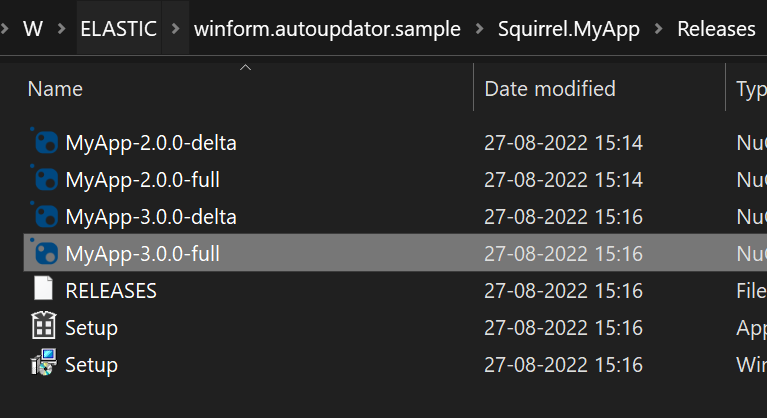Click the MyApp-3.0.0-delta package icon
Viewport: 767px width, 418px height.
45,216
